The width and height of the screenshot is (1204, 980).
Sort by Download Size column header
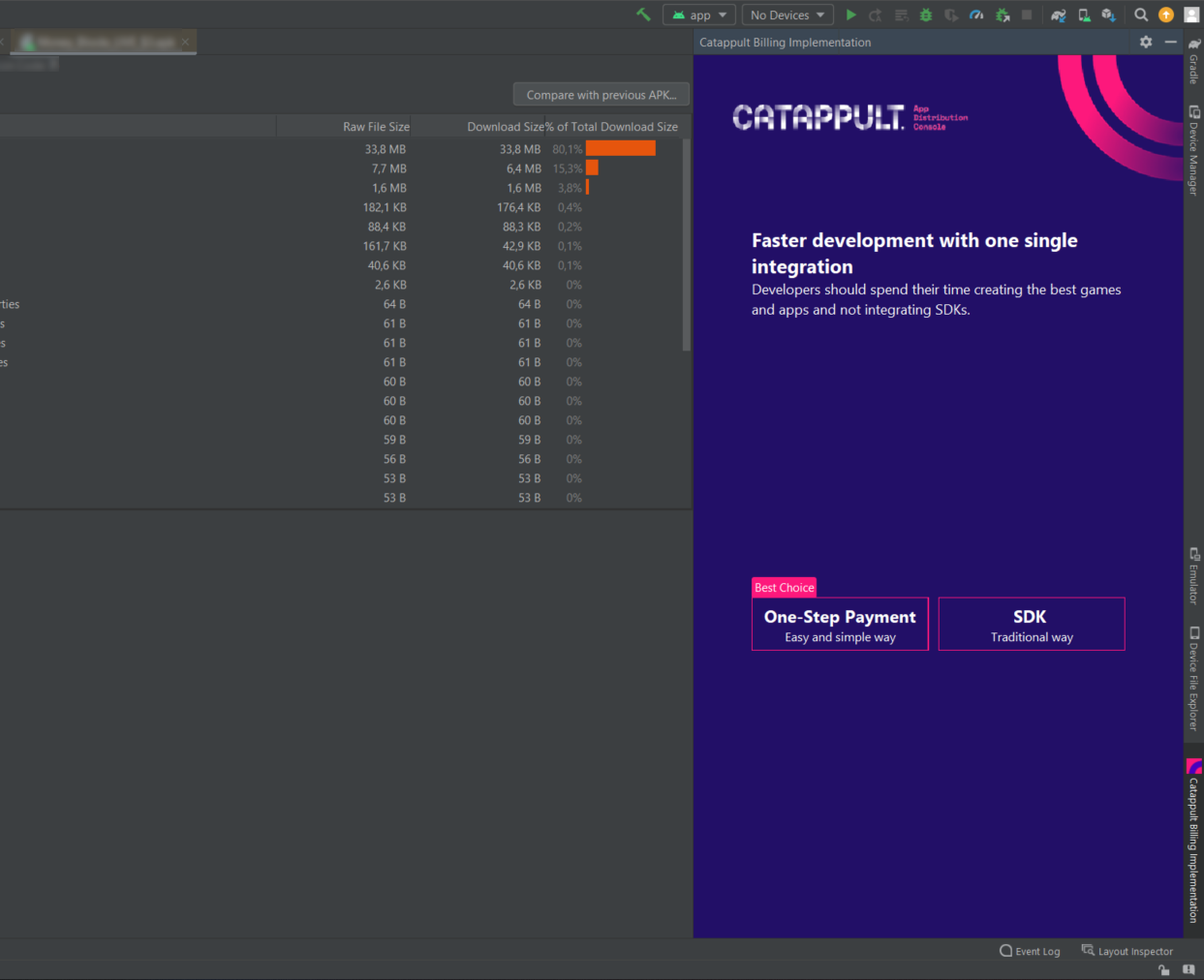pyautogui.click(x=506, y=127)
